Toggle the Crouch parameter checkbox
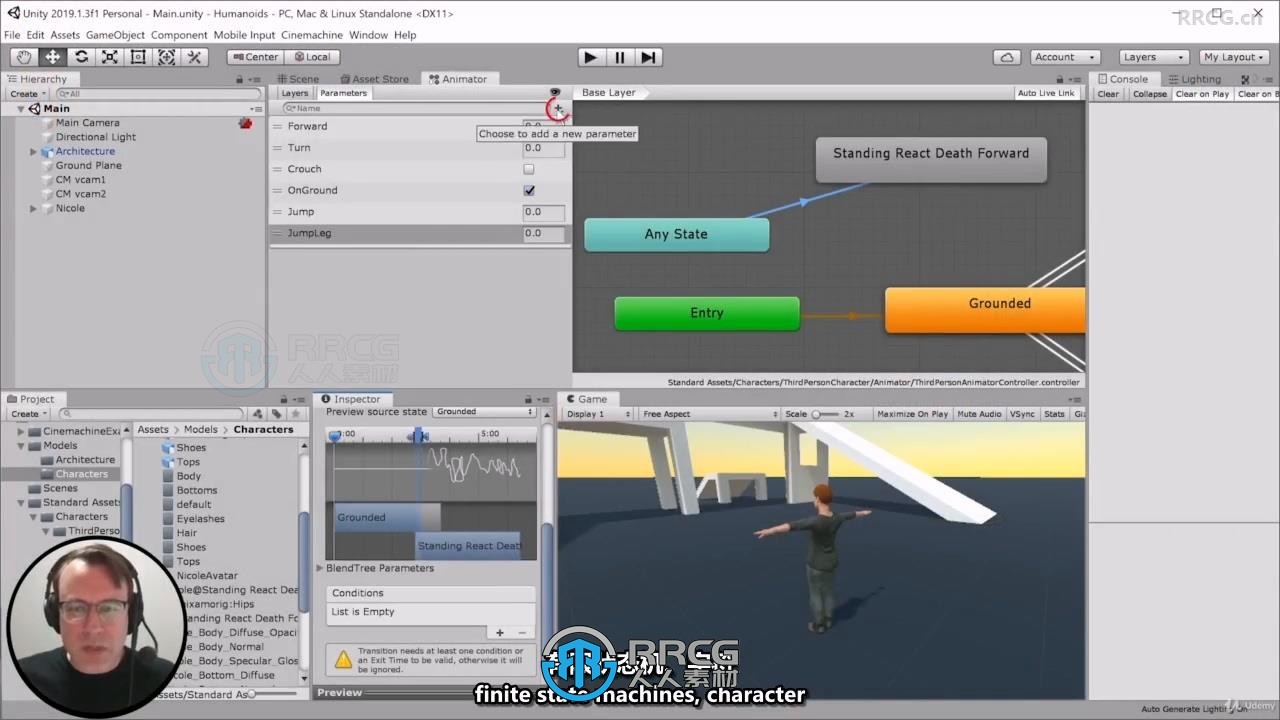This screenshot has height=720, width=1280. pos(529,169)
